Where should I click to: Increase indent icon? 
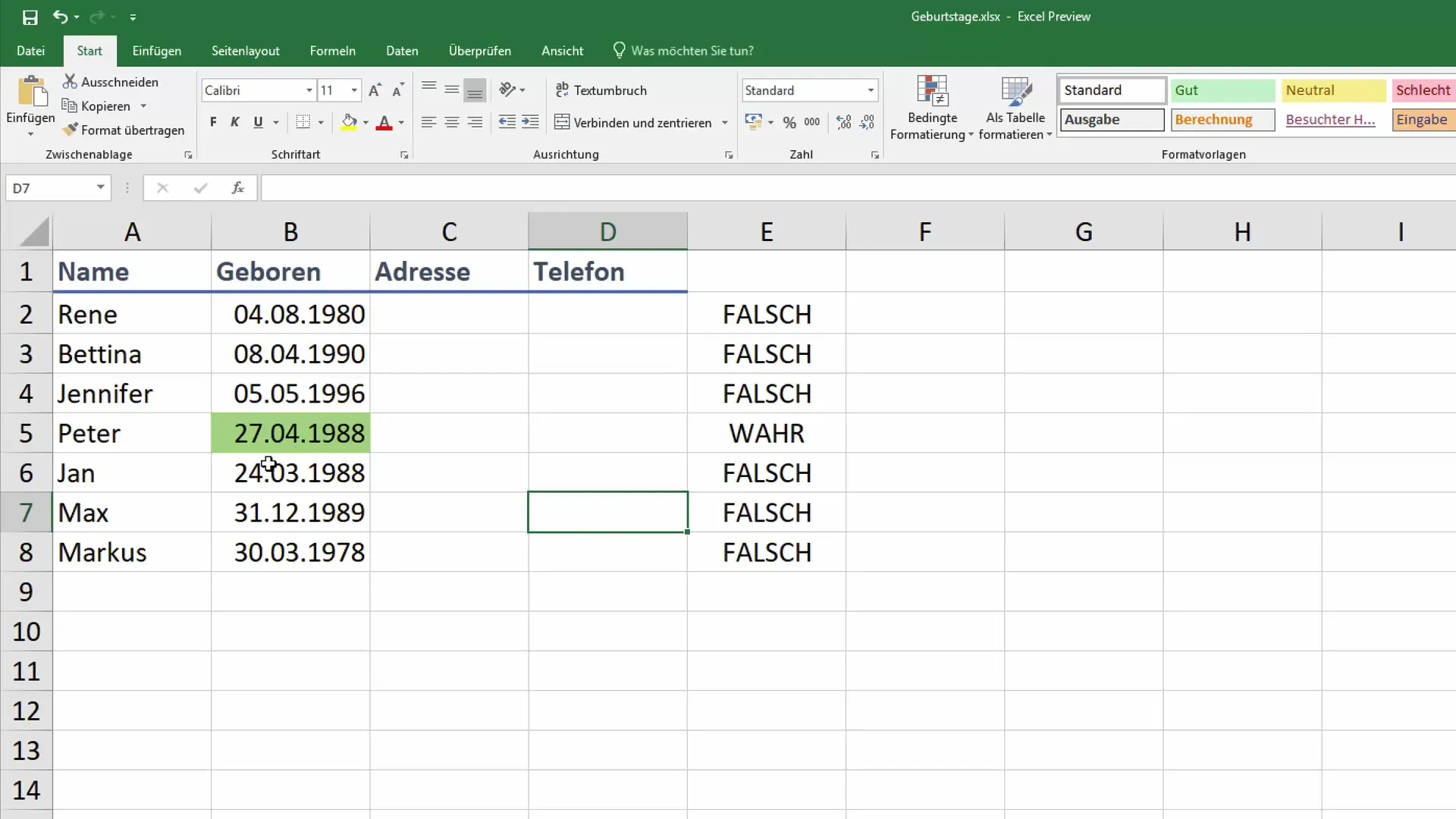tap(531, 122)
